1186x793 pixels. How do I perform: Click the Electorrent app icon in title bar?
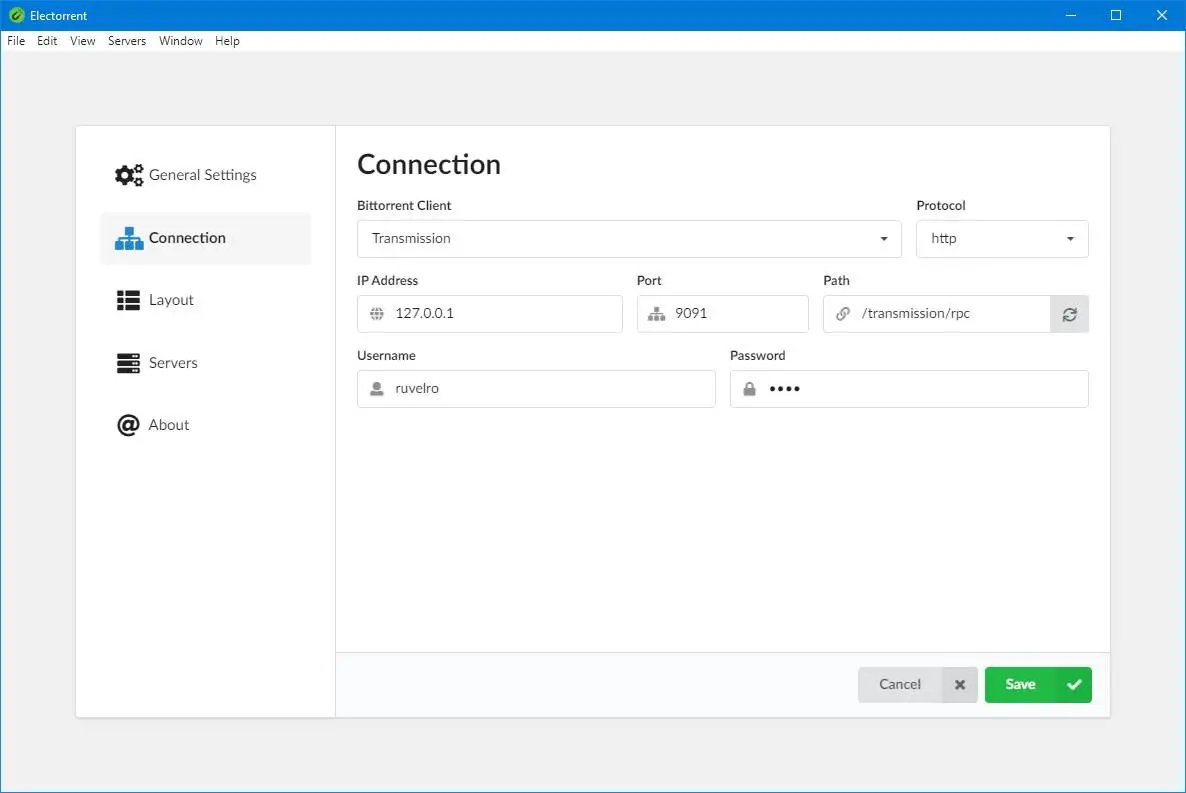[x=17, y=15]
